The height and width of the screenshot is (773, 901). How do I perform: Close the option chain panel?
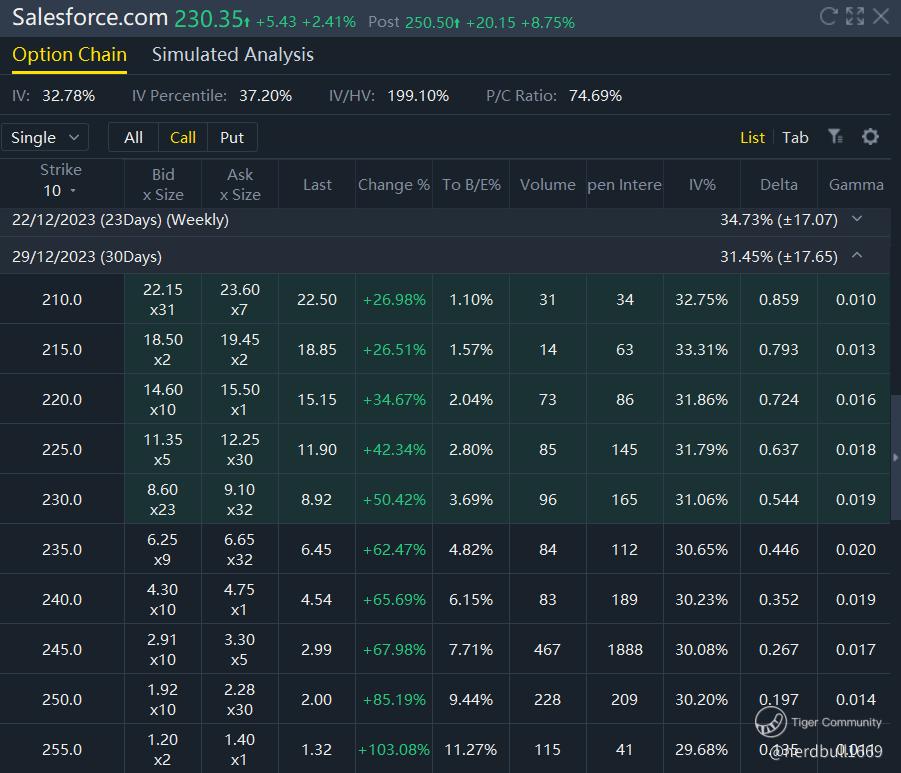881,16
